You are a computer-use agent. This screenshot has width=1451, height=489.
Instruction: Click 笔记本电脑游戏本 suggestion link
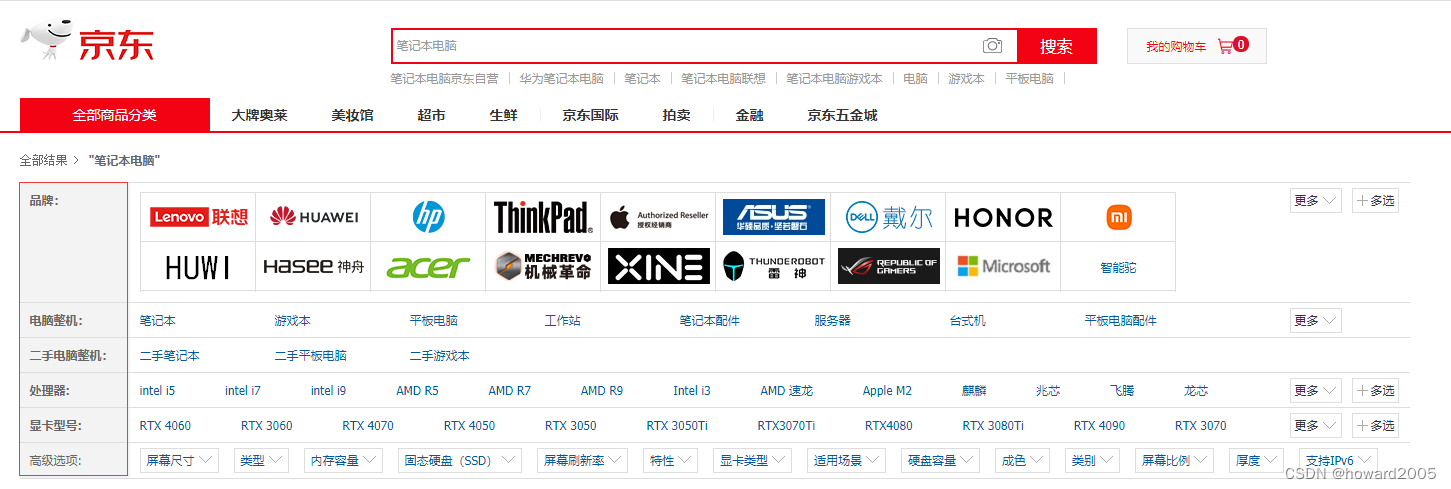click(834, 78)
